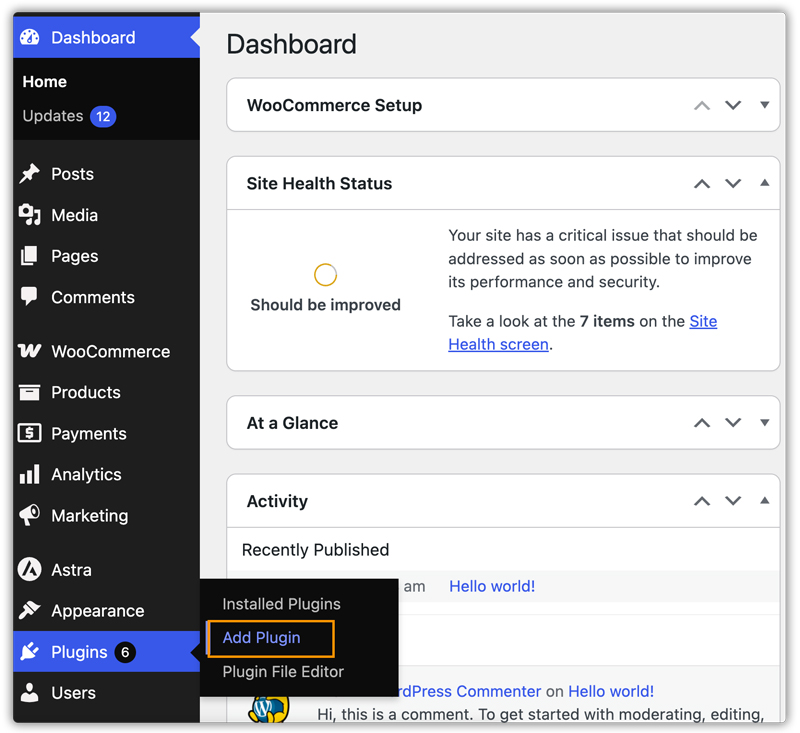Image resolution: width=800 pixels, height=733 pixels.
Task: Open the Analytics menu
Action: tap(106, 474)
